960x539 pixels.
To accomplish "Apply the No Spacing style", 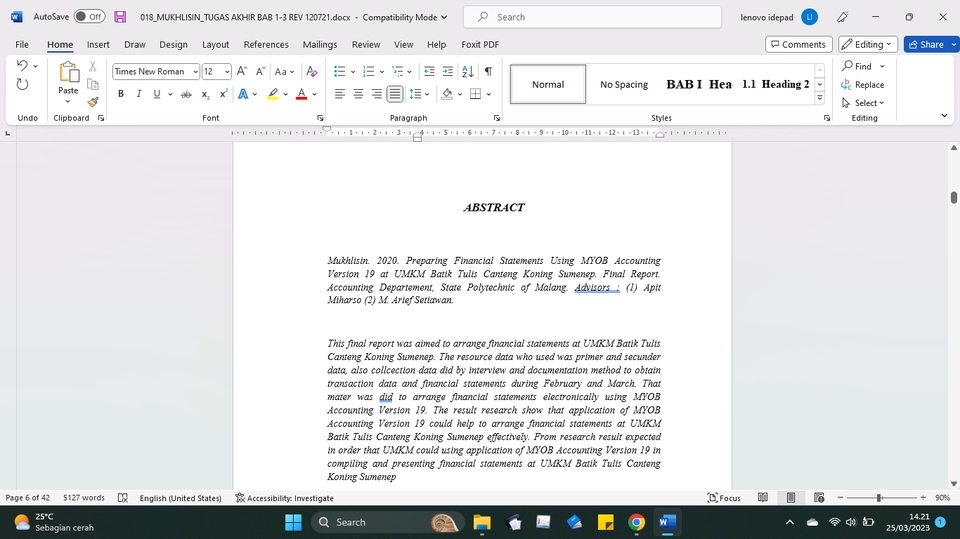I will 624,84.
